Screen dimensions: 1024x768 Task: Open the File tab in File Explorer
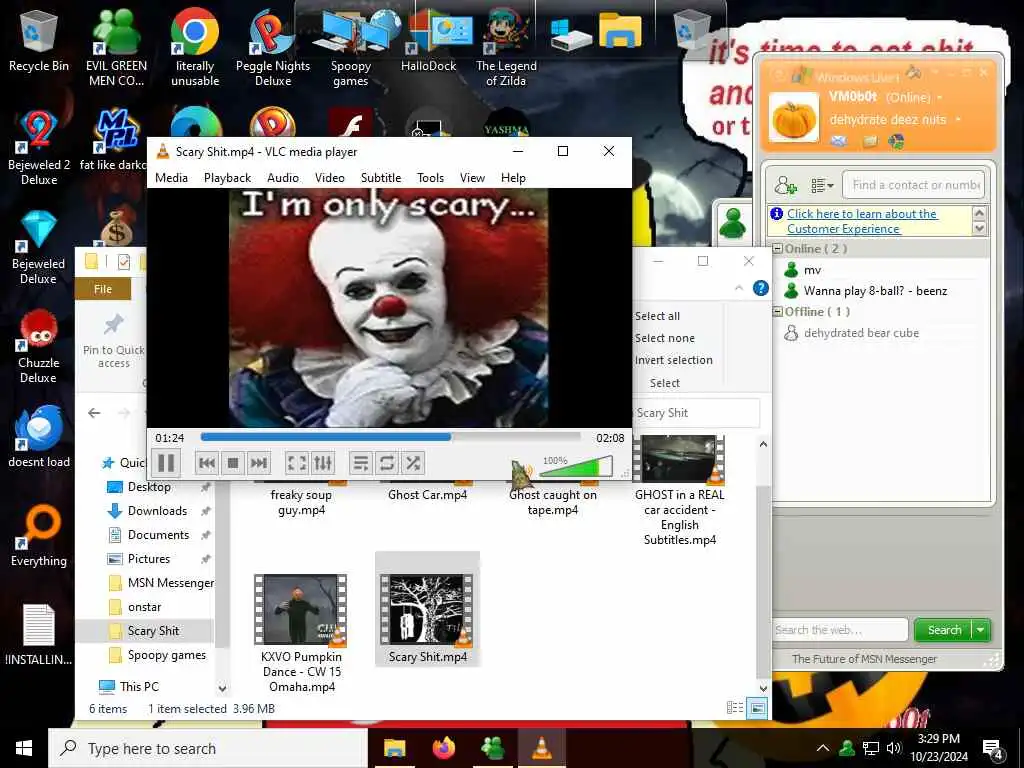[x=103, y=289]
